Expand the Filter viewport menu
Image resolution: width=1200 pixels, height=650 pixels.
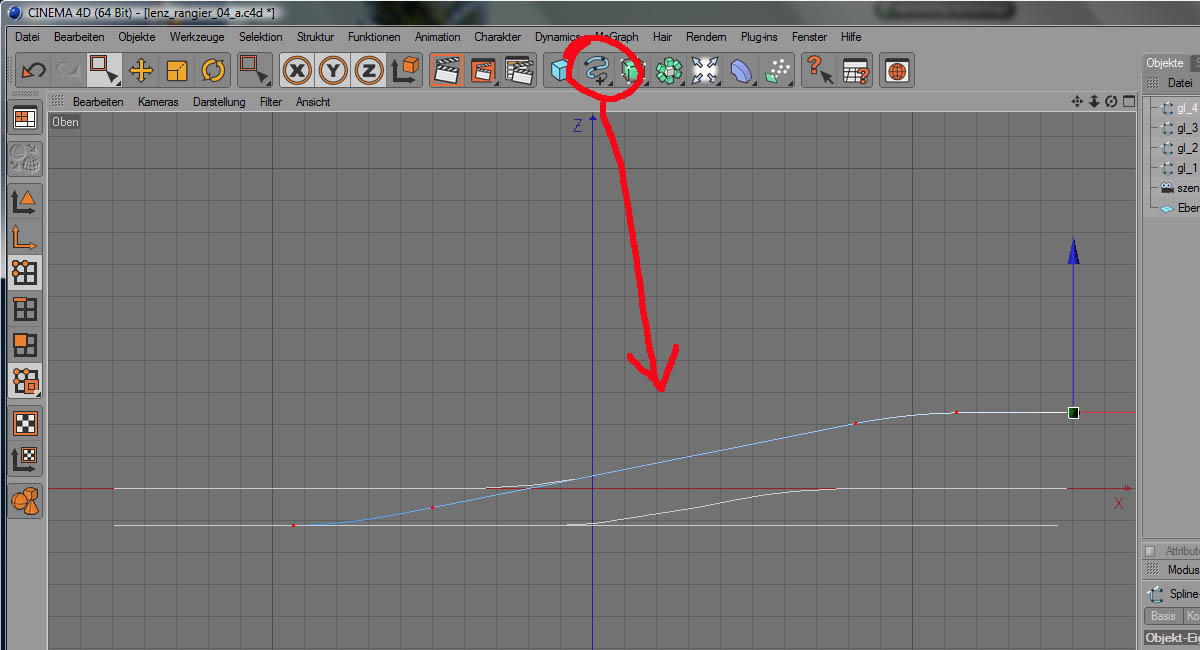pyautogui.click(x=271, y=102)
